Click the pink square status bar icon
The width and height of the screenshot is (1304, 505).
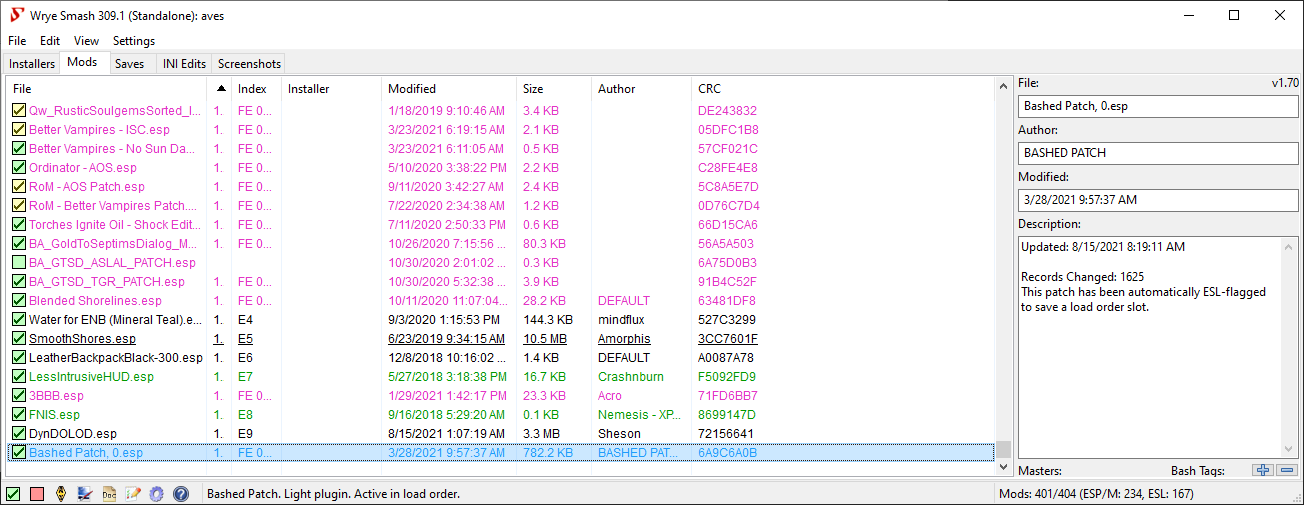coord(37,494)
